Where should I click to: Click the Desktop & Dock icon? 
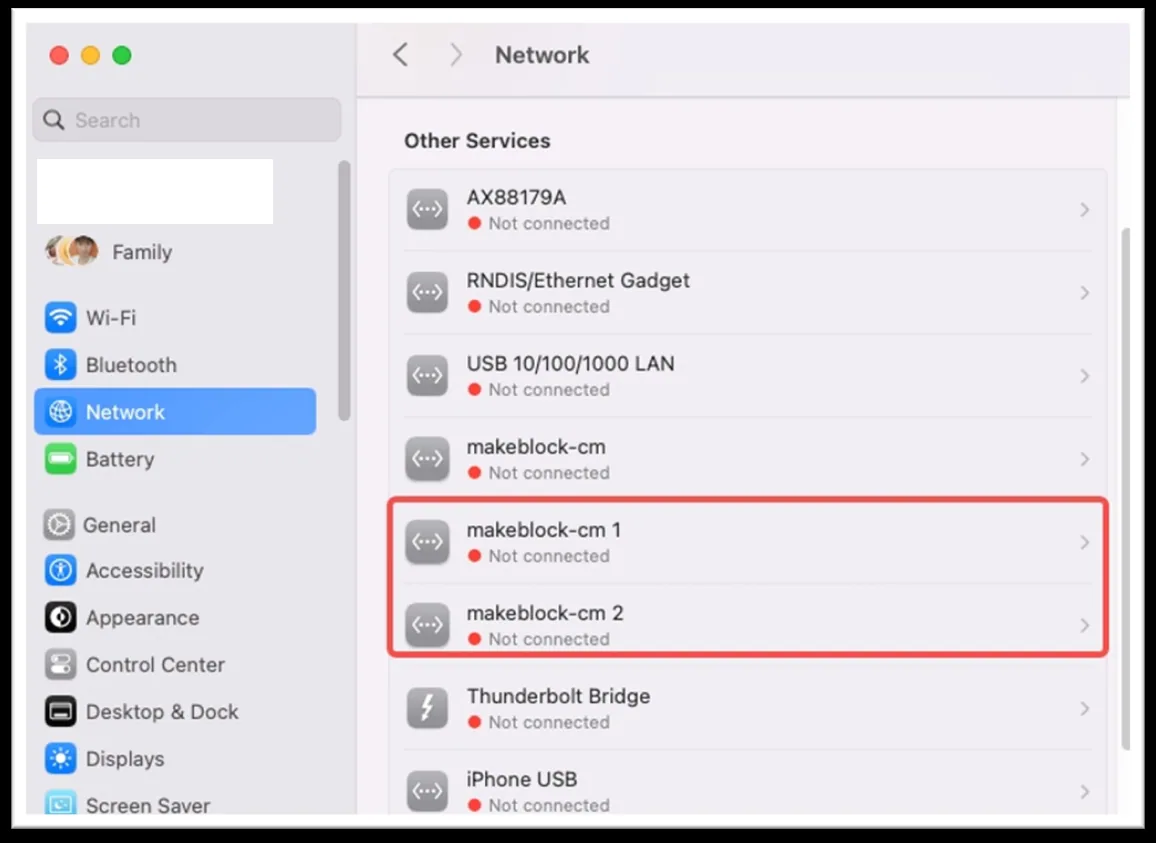pyautogui.click(x=60, y=712)
